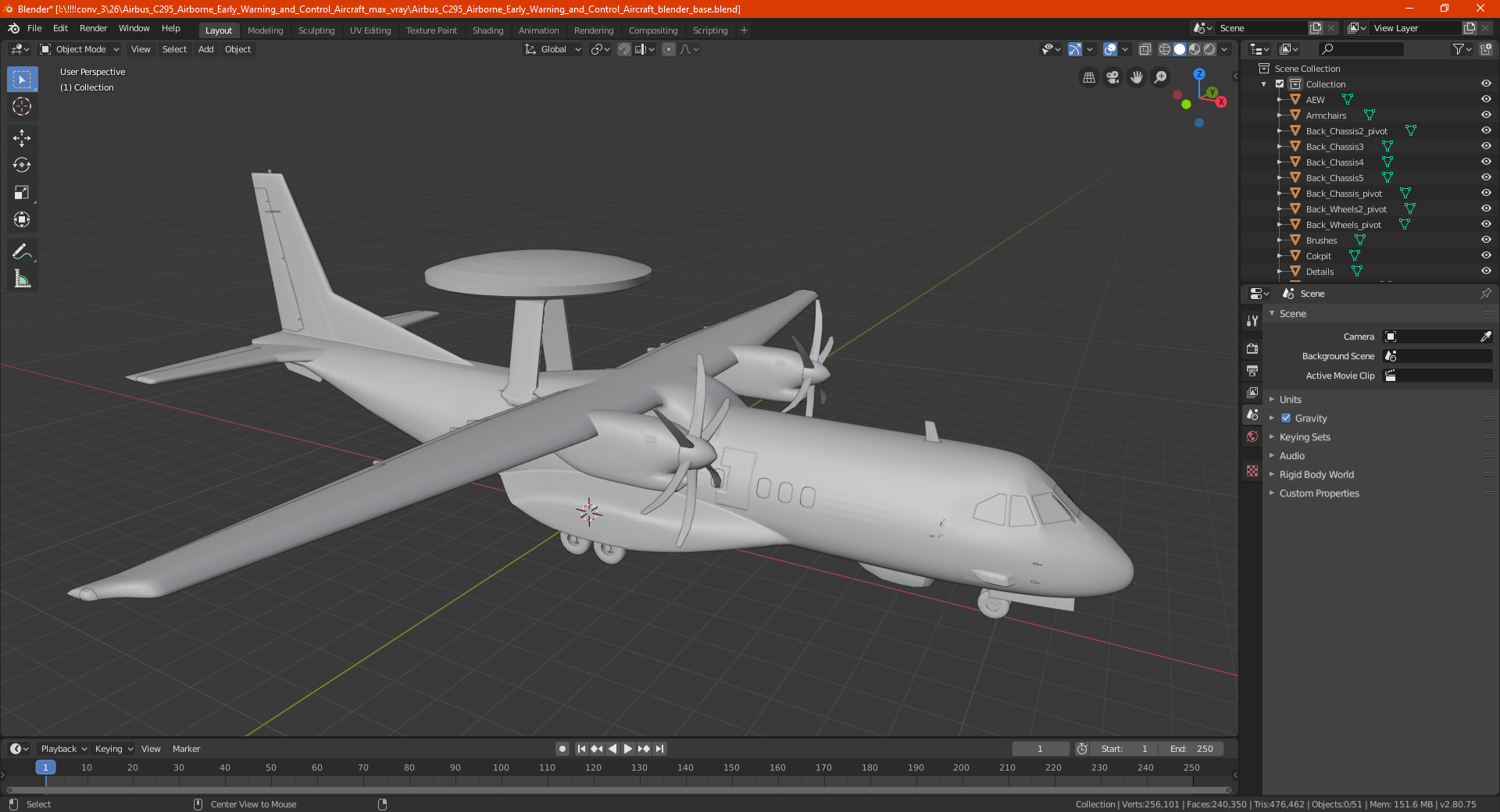Screen dimensions: 1500x812
Task: Choose the Measure ruler tool
Action: (x=22, y=279)
